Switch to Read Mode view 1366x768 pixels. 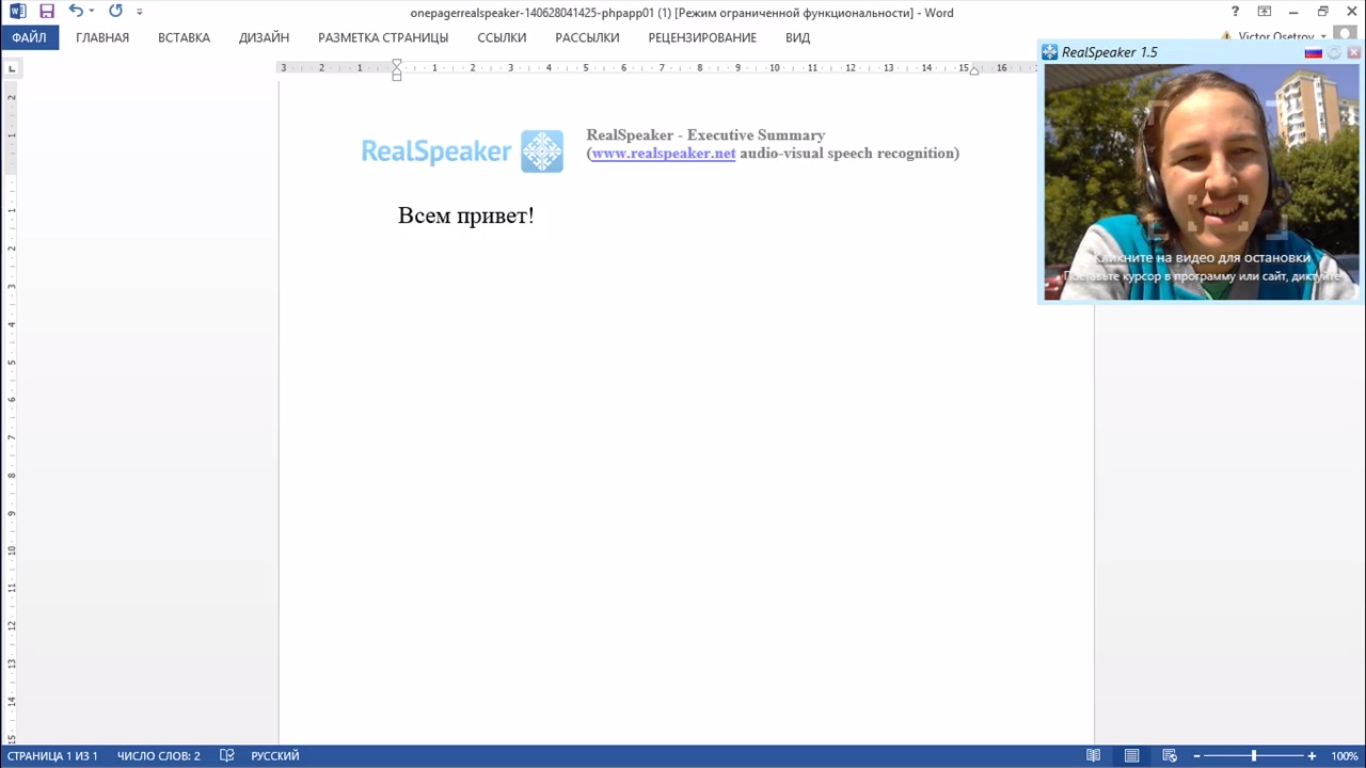(x=1094, y=756)
